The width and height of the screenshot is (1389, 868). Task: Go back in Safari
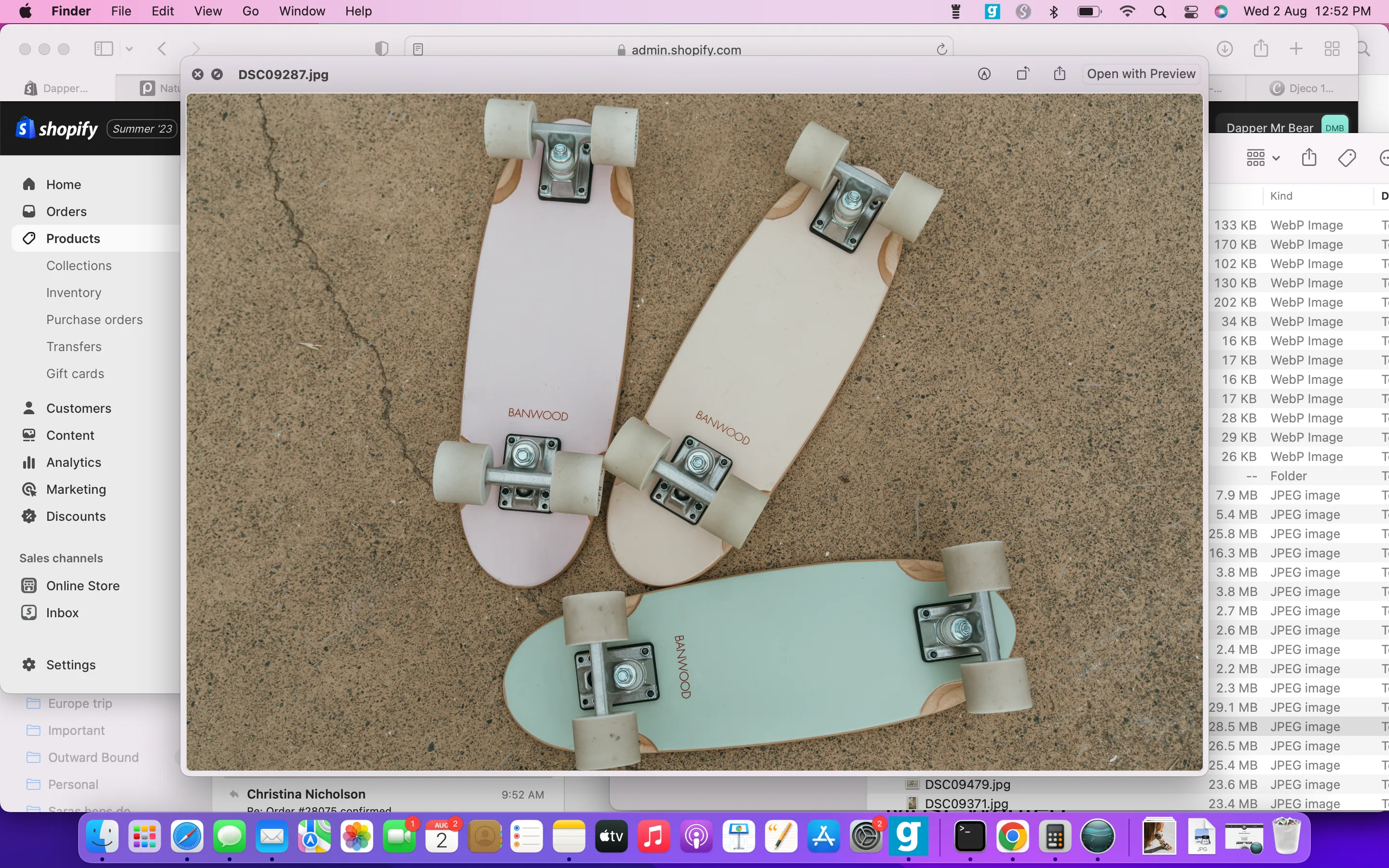pos(162,49)
